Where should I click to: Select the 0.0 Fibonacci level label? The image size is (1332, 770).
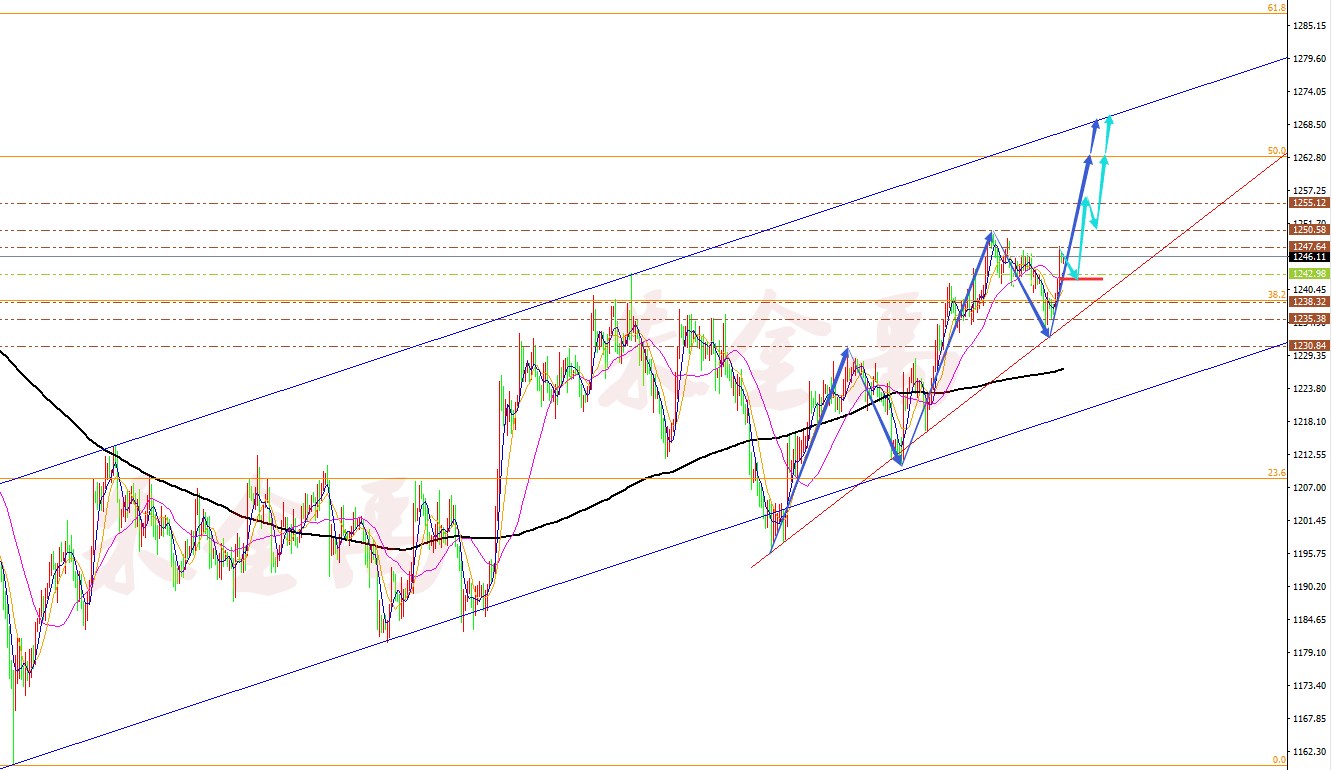click(x=1279, y=760)
